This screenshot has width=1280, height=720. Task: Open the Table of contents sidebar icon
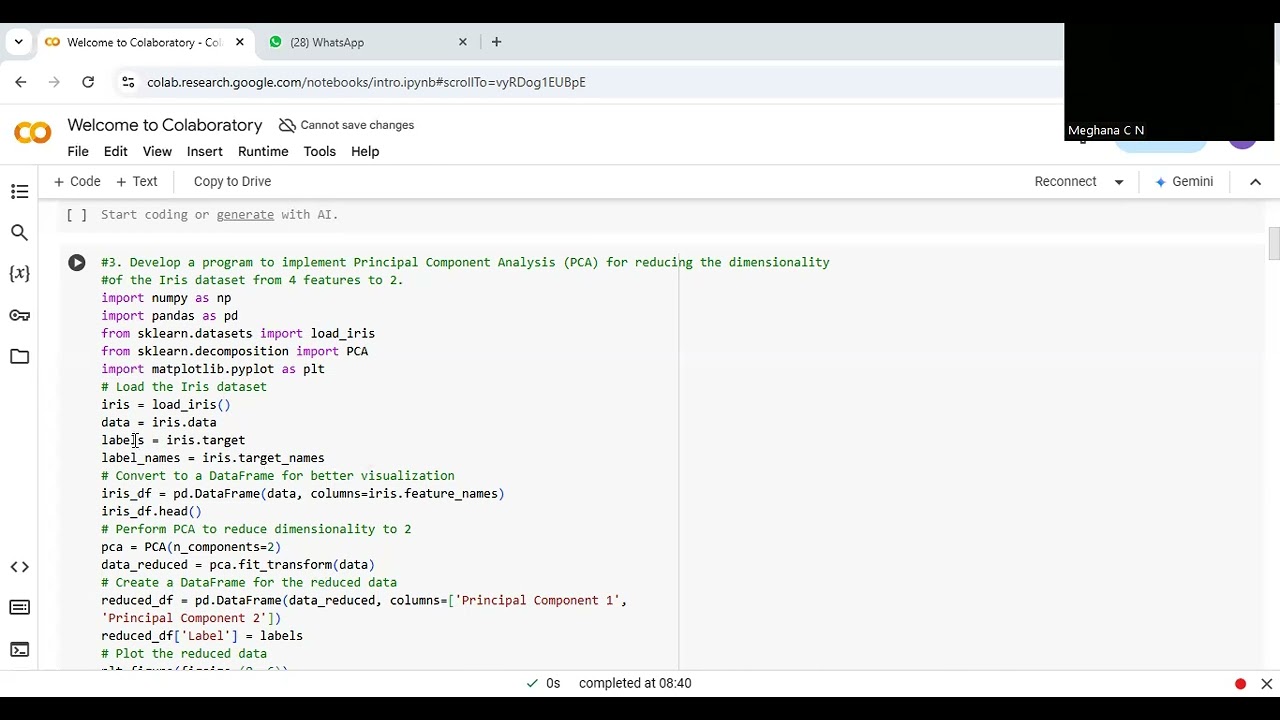click(x=19, y=191)
